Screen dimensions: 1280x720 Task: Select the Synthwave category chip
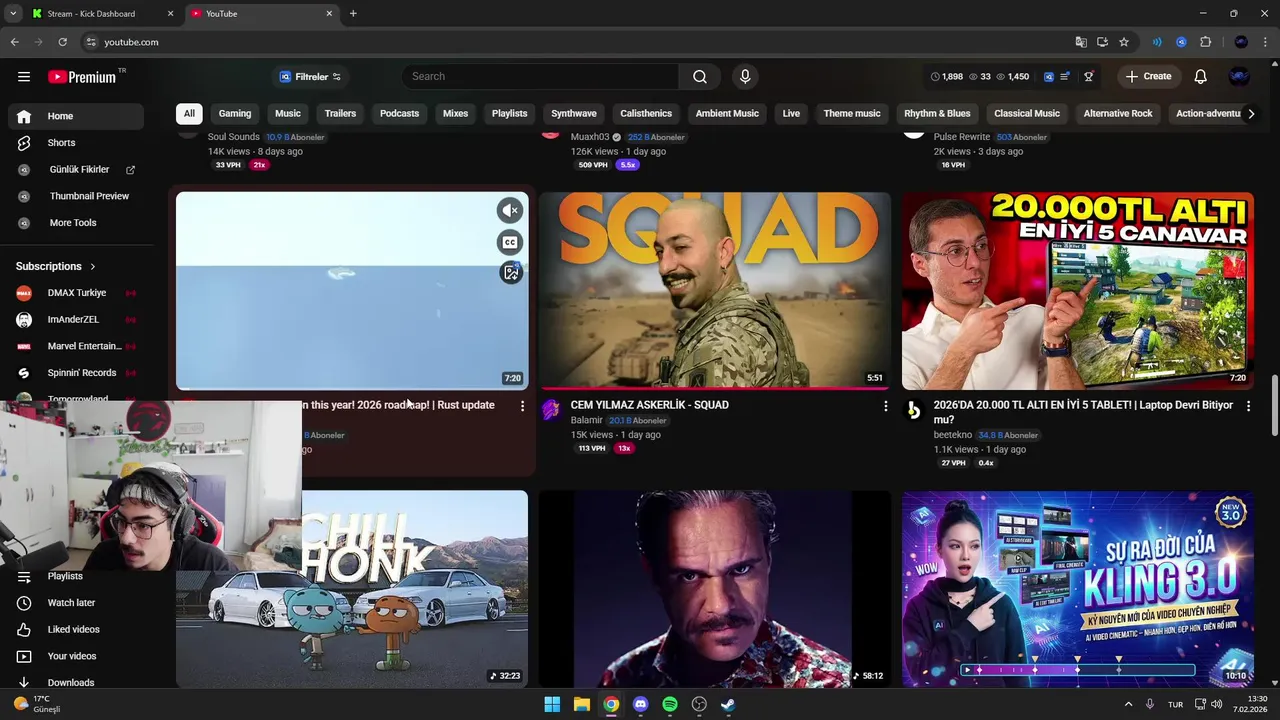[574, 113]
